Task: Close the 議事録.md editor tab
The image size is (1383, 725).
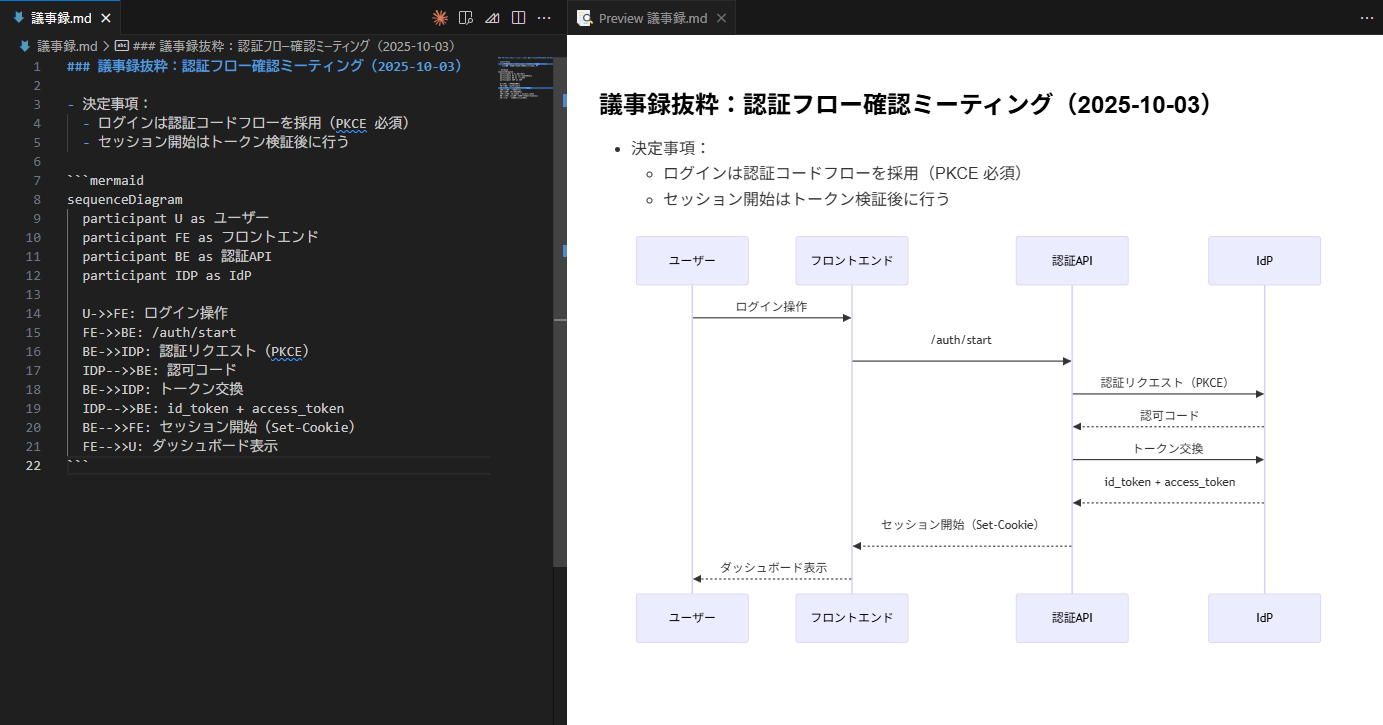Action: click(106, 18)
